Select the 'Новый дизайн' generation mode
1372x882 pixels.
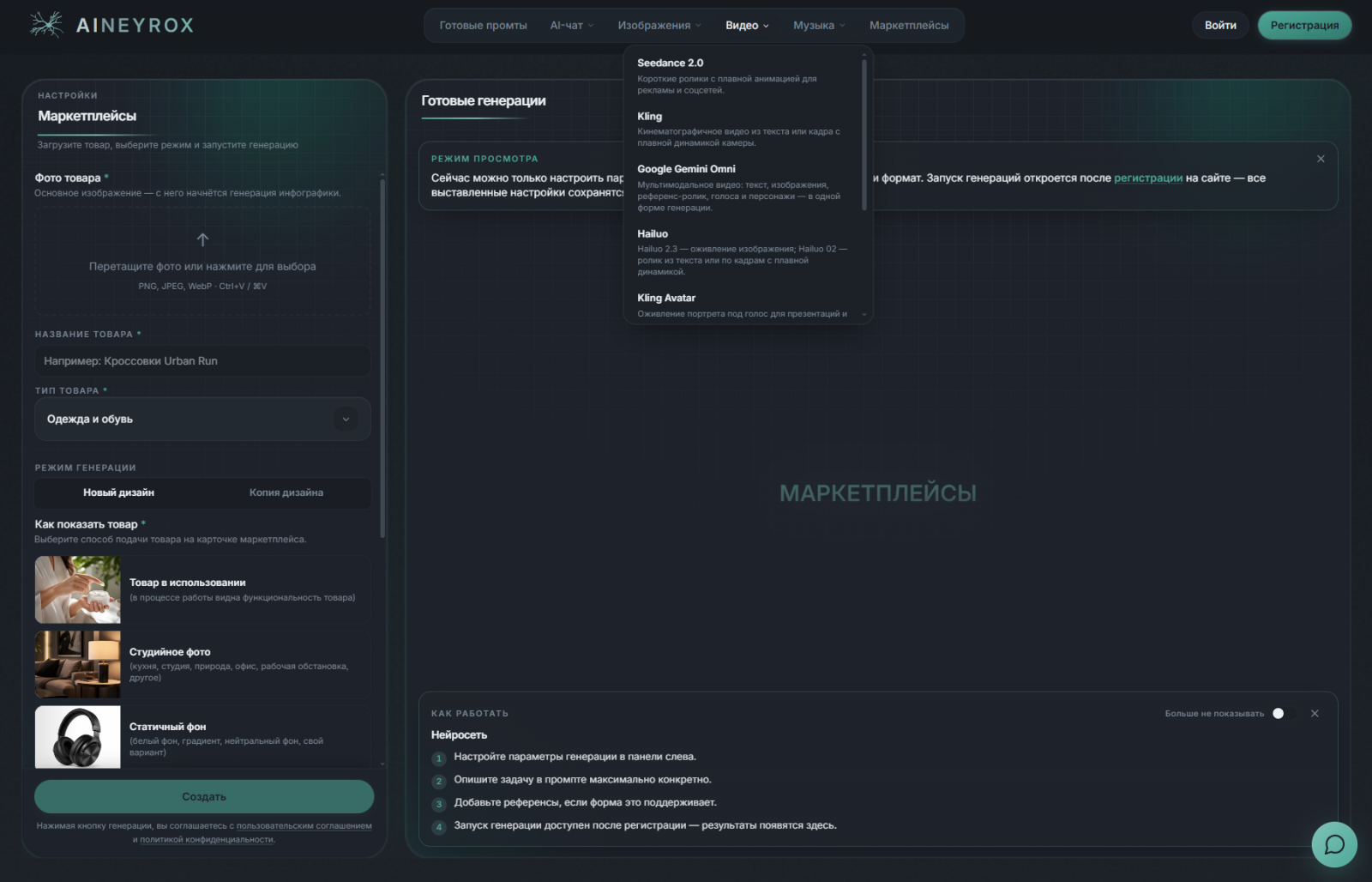118,492
